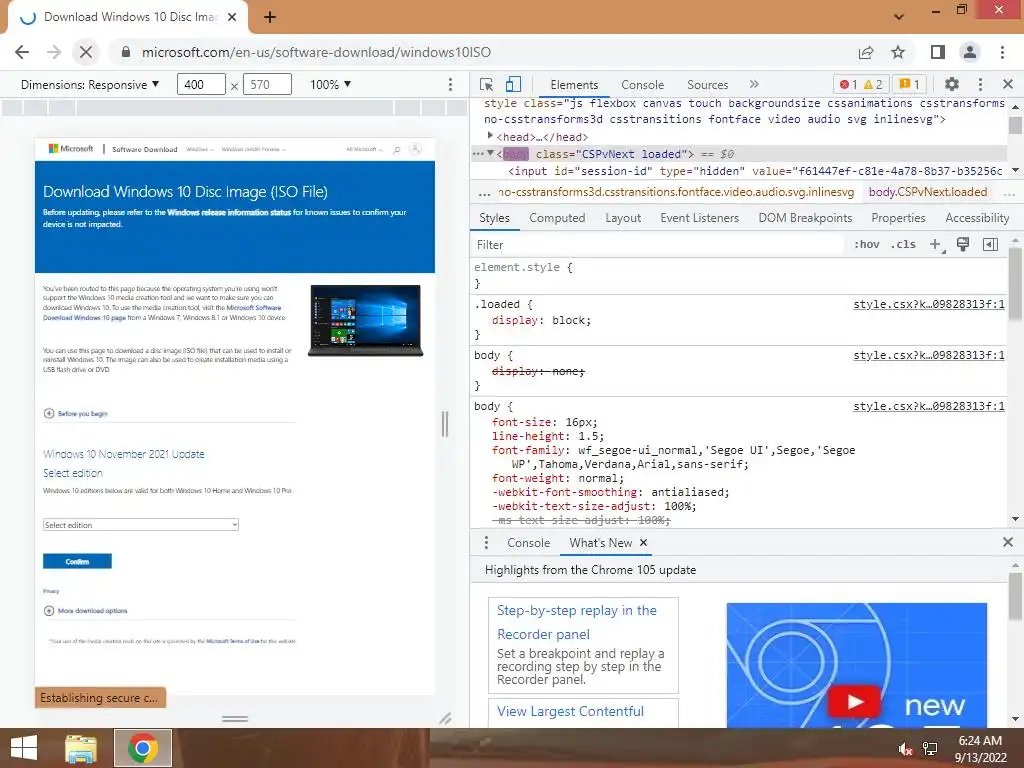Screen dimensions: 1024x768
Task: Click the share page icon in address bar
Action: point(866,52)
